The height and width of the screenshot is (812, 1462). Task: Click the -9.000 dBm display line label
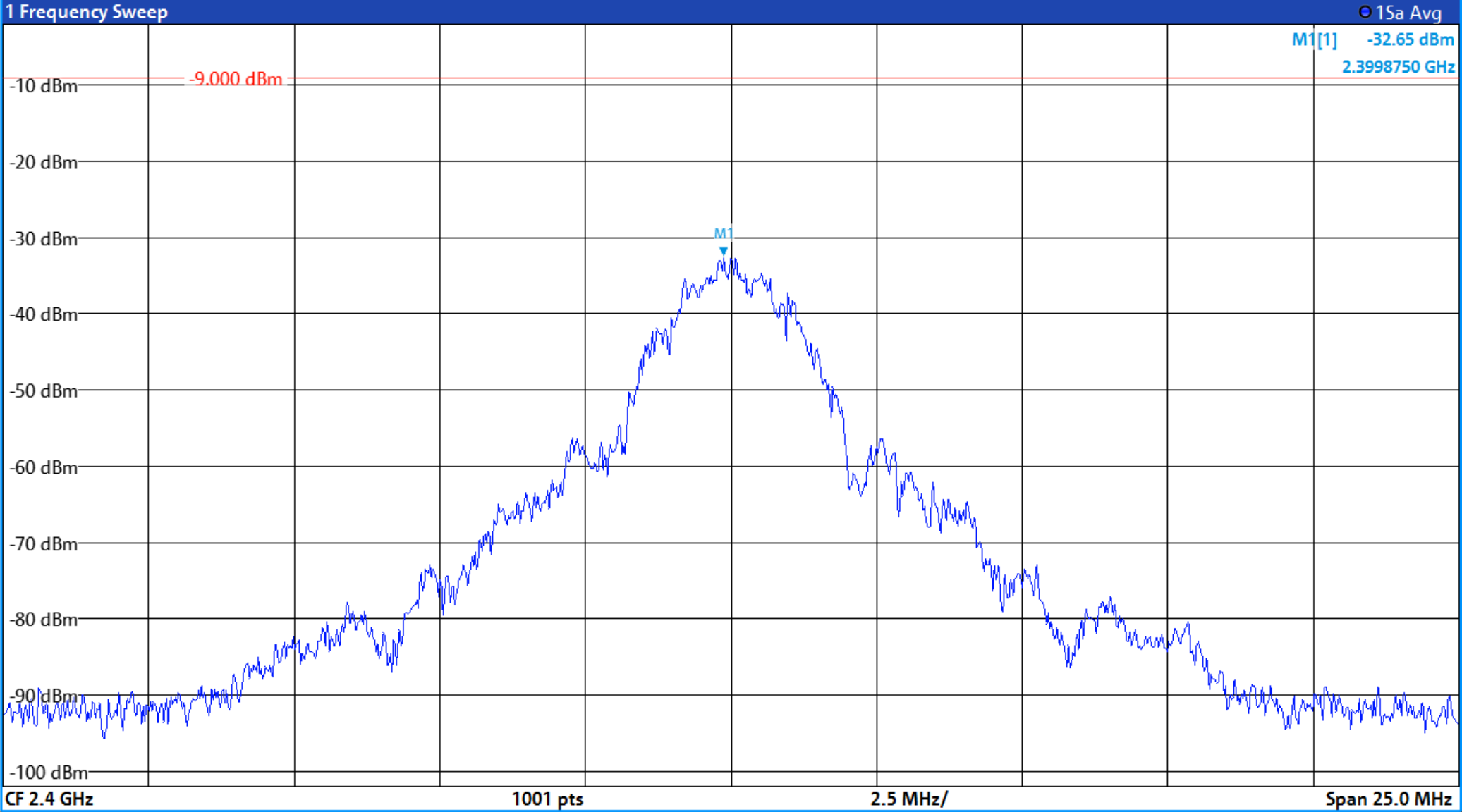coord(236,79)
